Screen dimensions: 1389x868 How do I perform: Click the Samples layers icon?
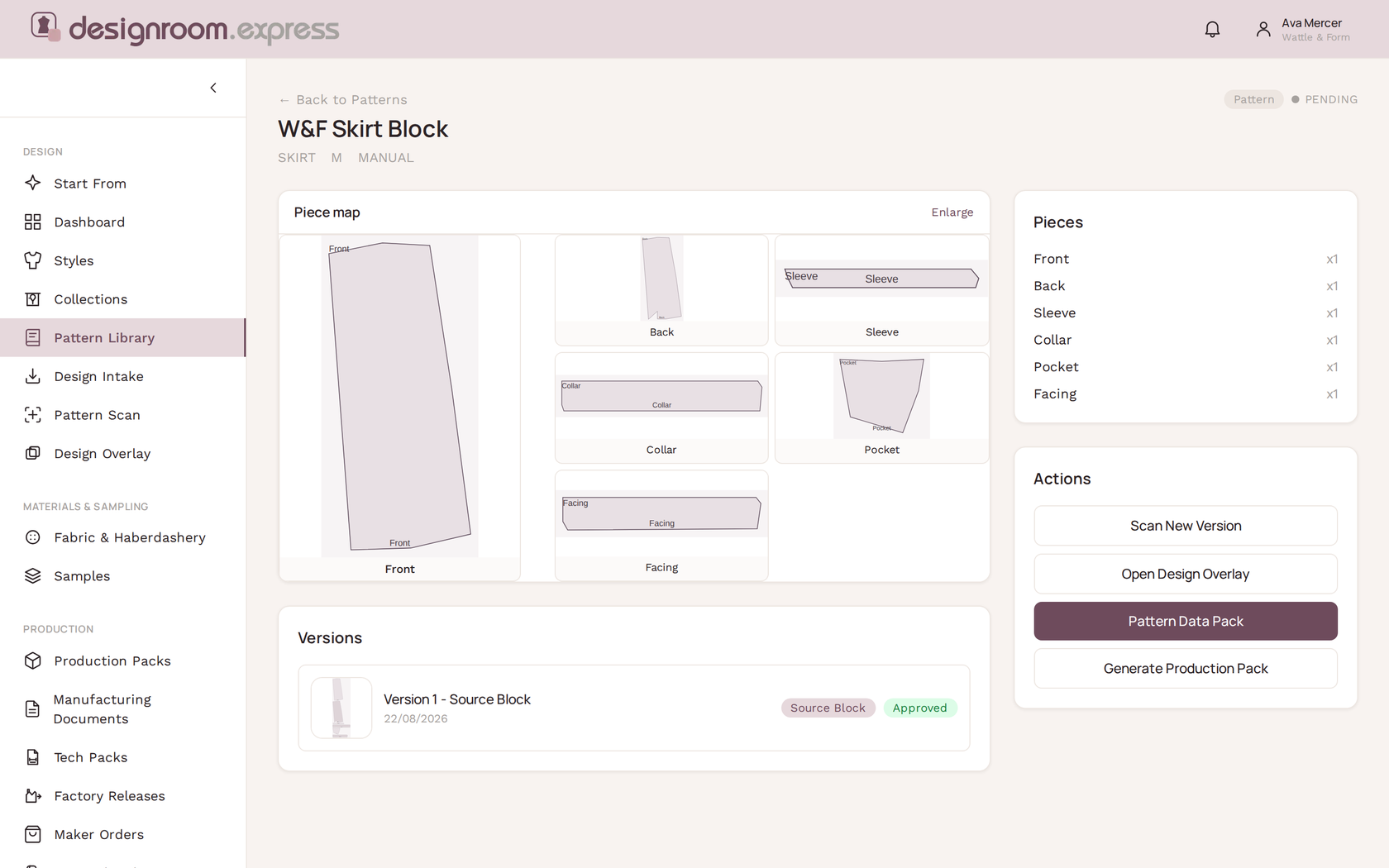(33, 576)
